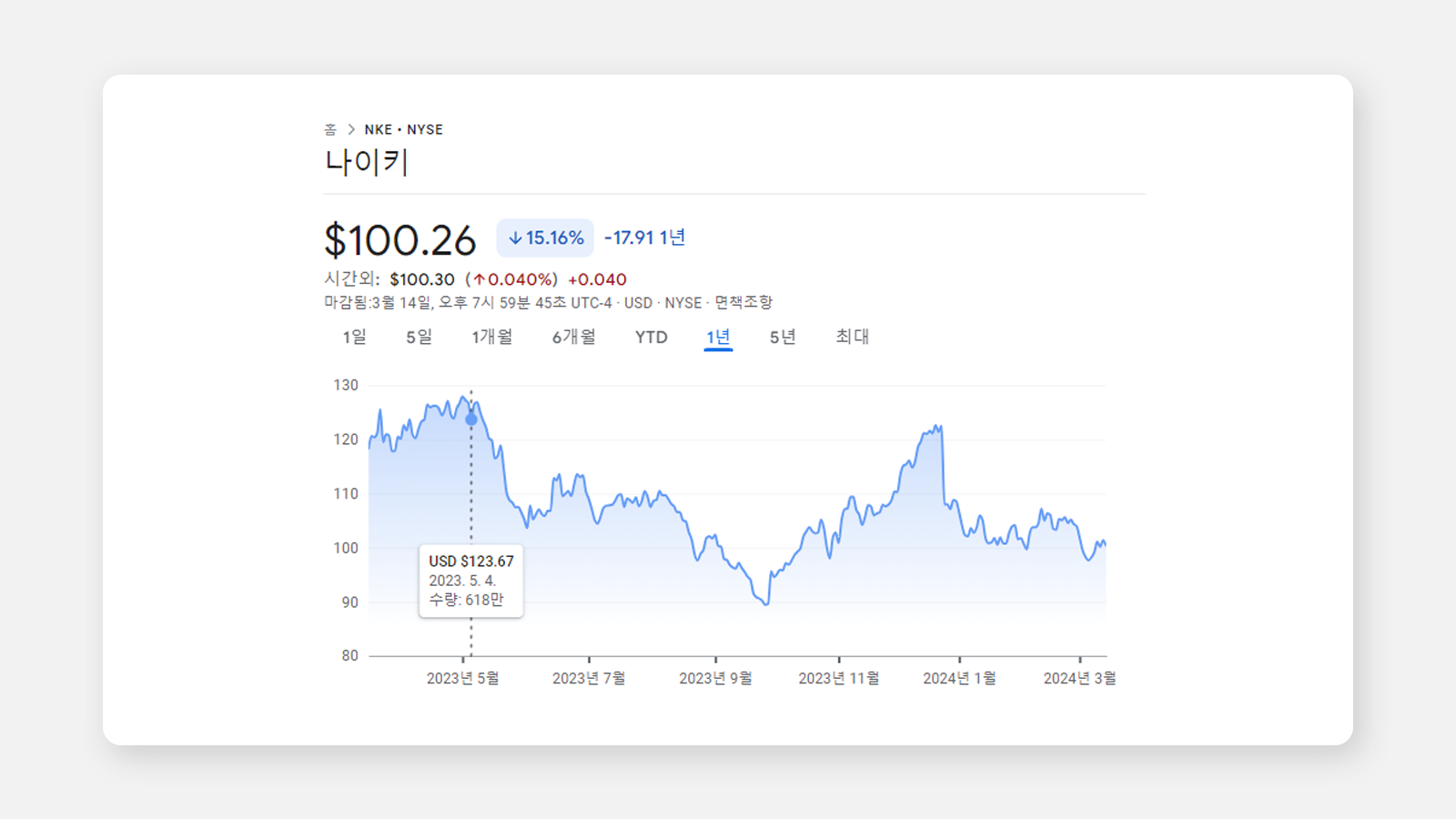Click the NKE • NYSE breadcrumb text

(x=404, y=129)
